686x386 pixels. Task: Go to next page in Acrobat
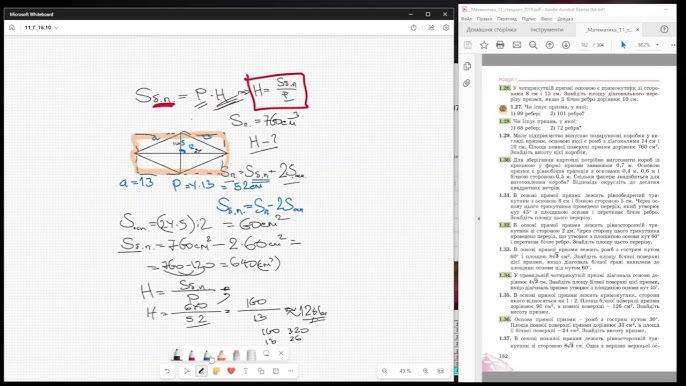pyautogui.click(x=566, y=45)
